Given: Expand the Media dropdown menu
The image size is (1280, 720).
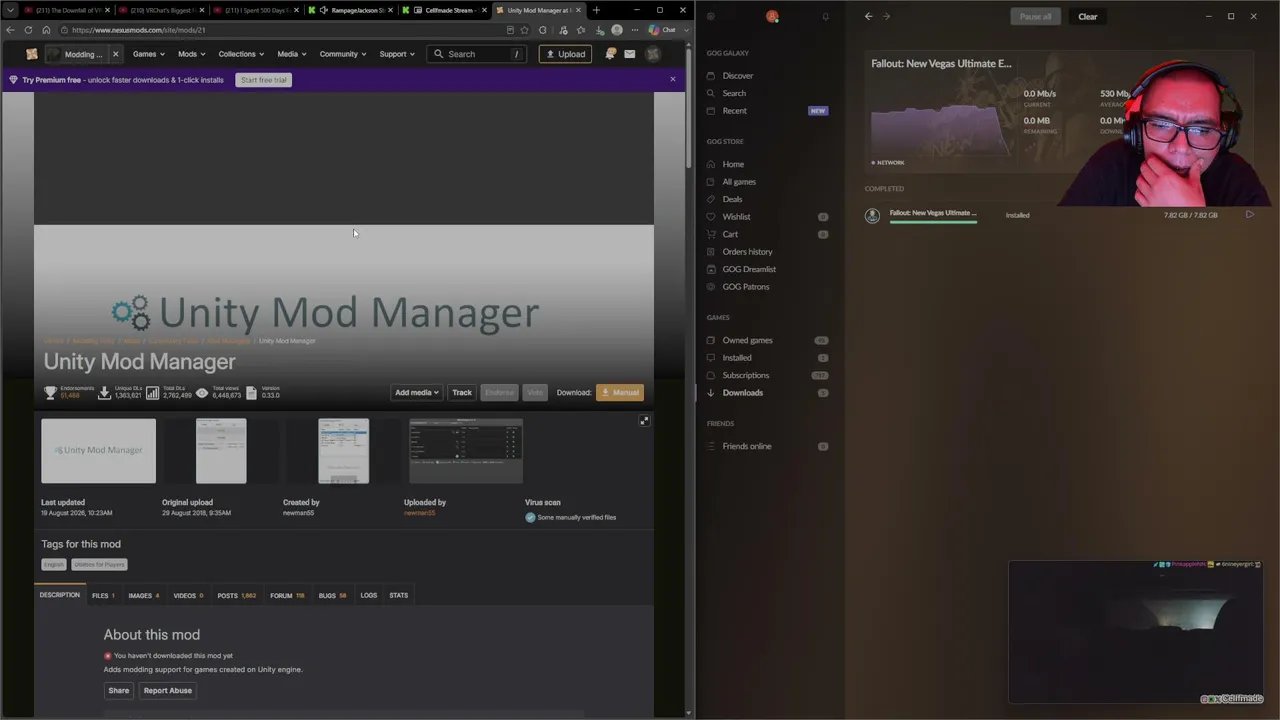Looking at the screenshot, I should (x=292, y=54).
